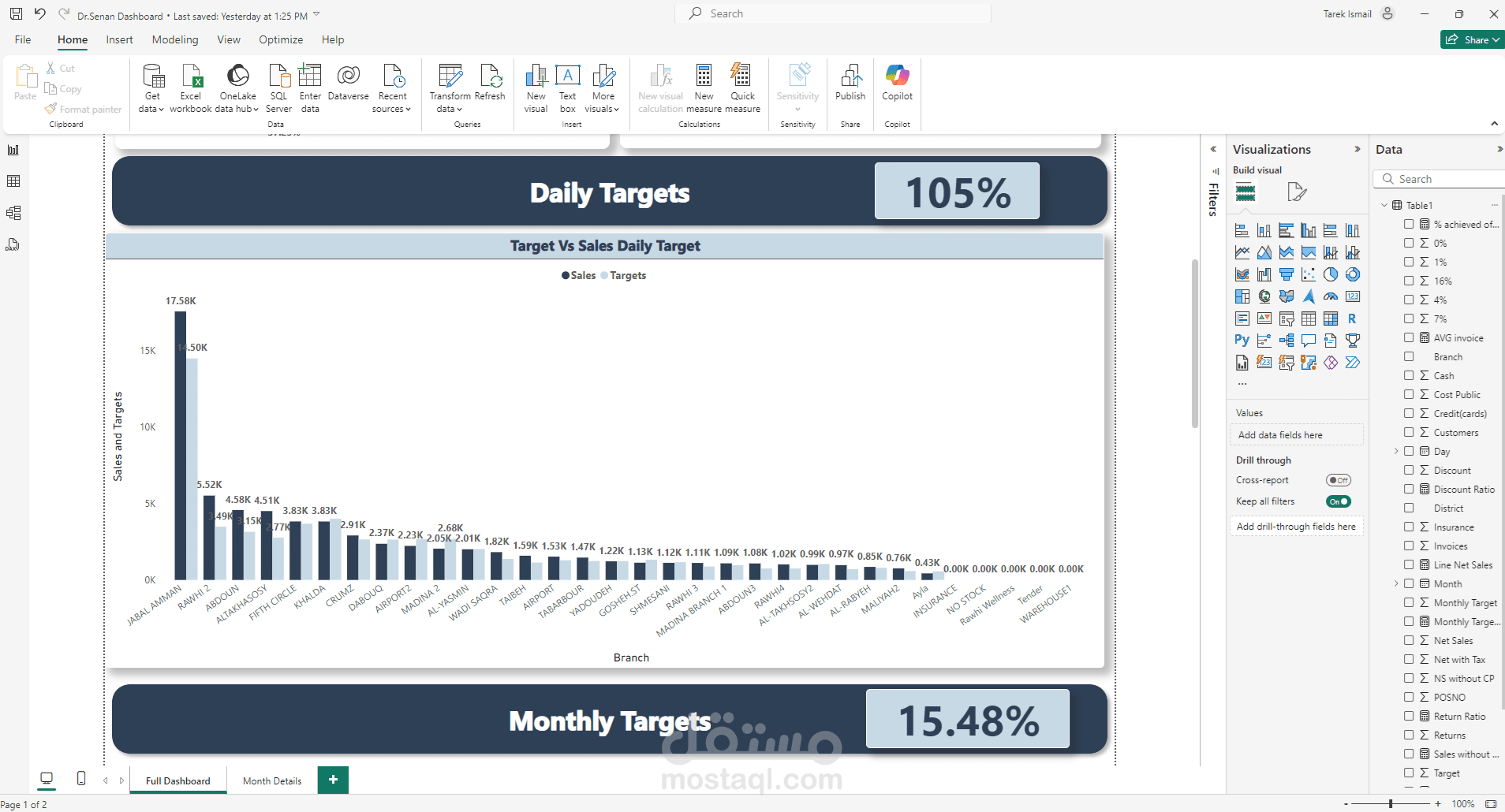Open OneLake data hub

coord(237,88)
